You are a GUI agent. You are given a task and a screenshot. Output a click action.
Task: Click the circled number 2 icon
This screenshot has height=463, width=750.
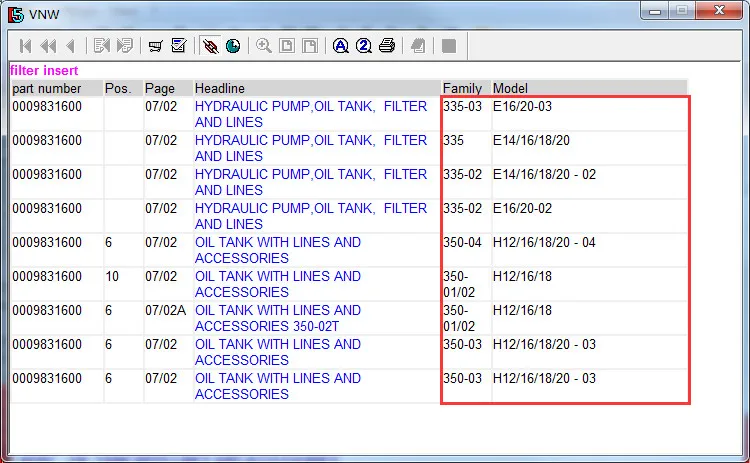point(364,46)
